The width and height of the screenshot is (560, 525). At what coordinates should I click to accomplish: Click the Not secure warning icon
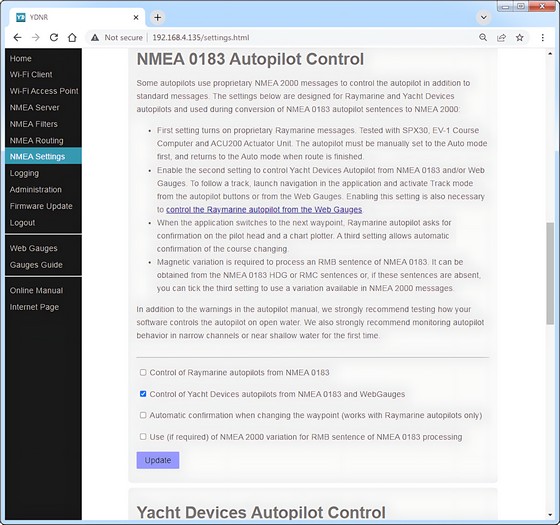(x=95, y=38)
